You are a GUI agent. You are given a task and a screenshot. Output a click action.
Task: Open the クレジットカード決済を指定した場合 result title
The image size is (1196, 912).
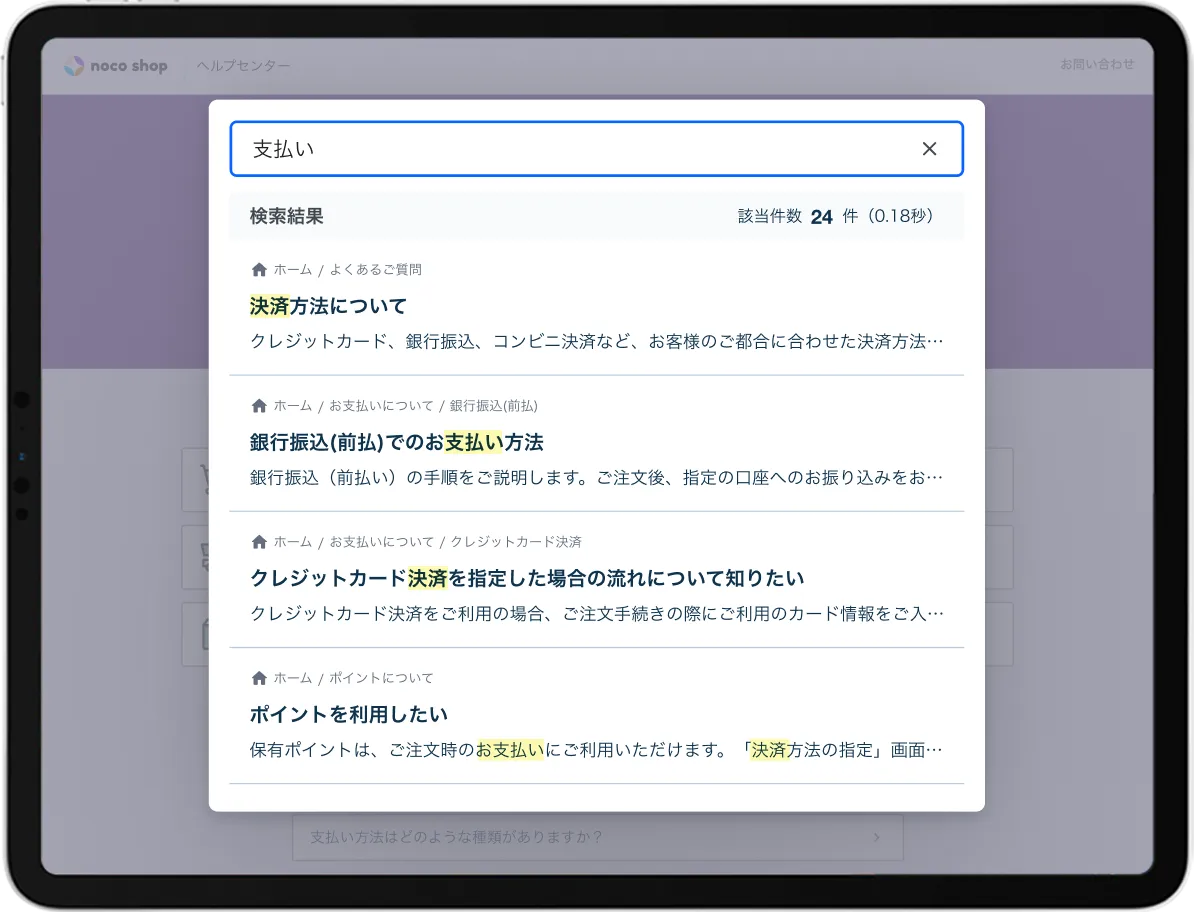click(x=526, y=578)
